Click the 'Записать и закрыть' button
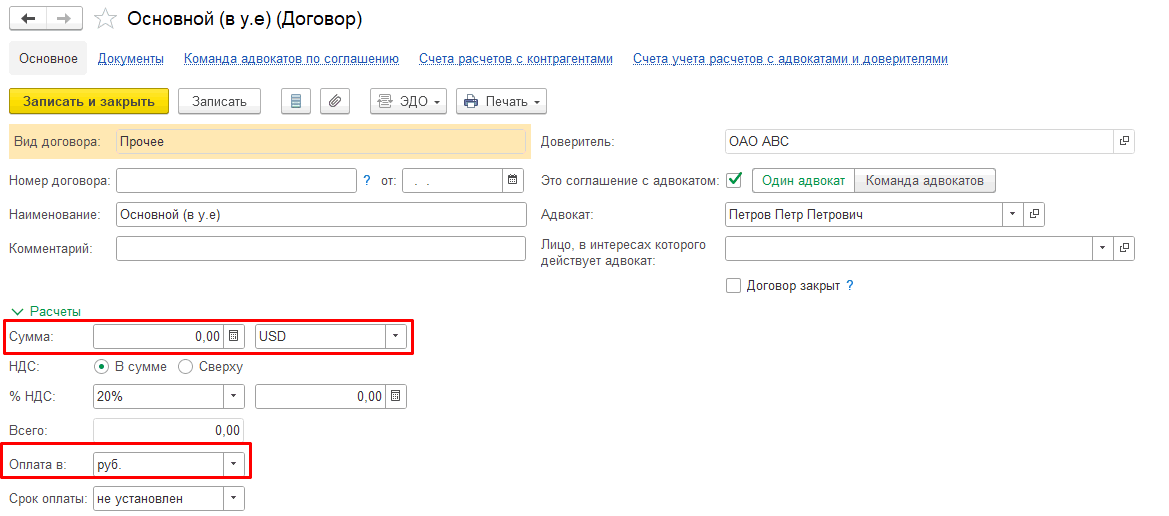1169x516 pixels. (89, 101)
